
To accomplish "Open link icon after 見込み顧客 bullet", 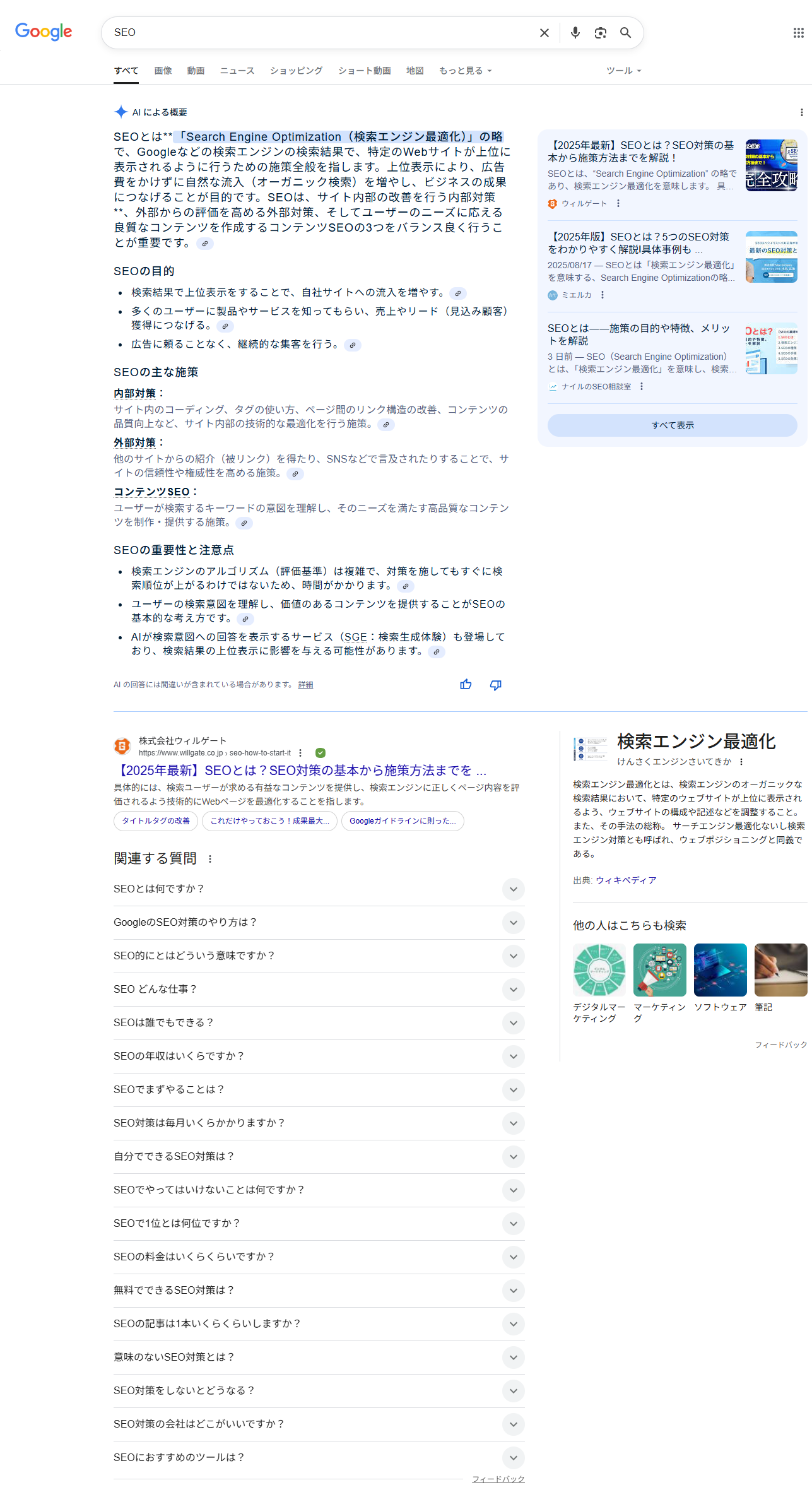I will click(x=225, y=326).
